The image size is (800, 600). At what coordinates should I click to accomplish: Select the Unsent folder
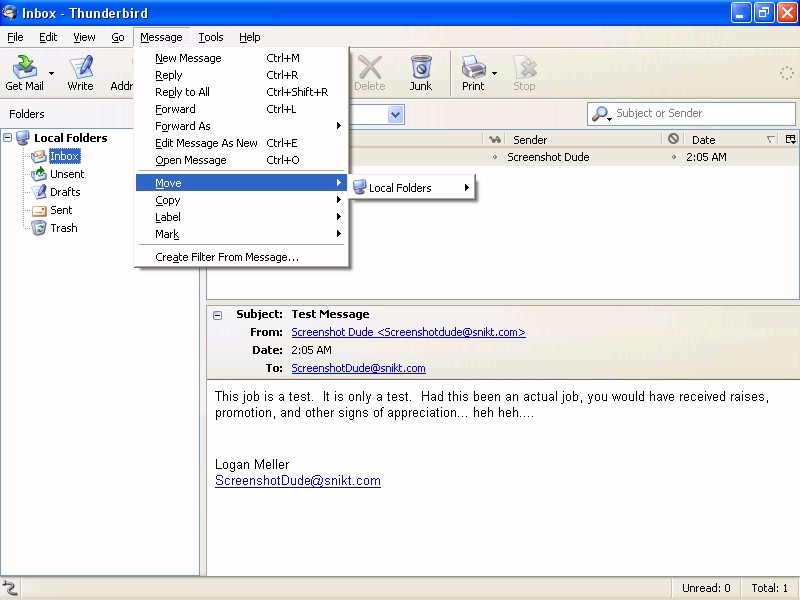coord(67,174)
